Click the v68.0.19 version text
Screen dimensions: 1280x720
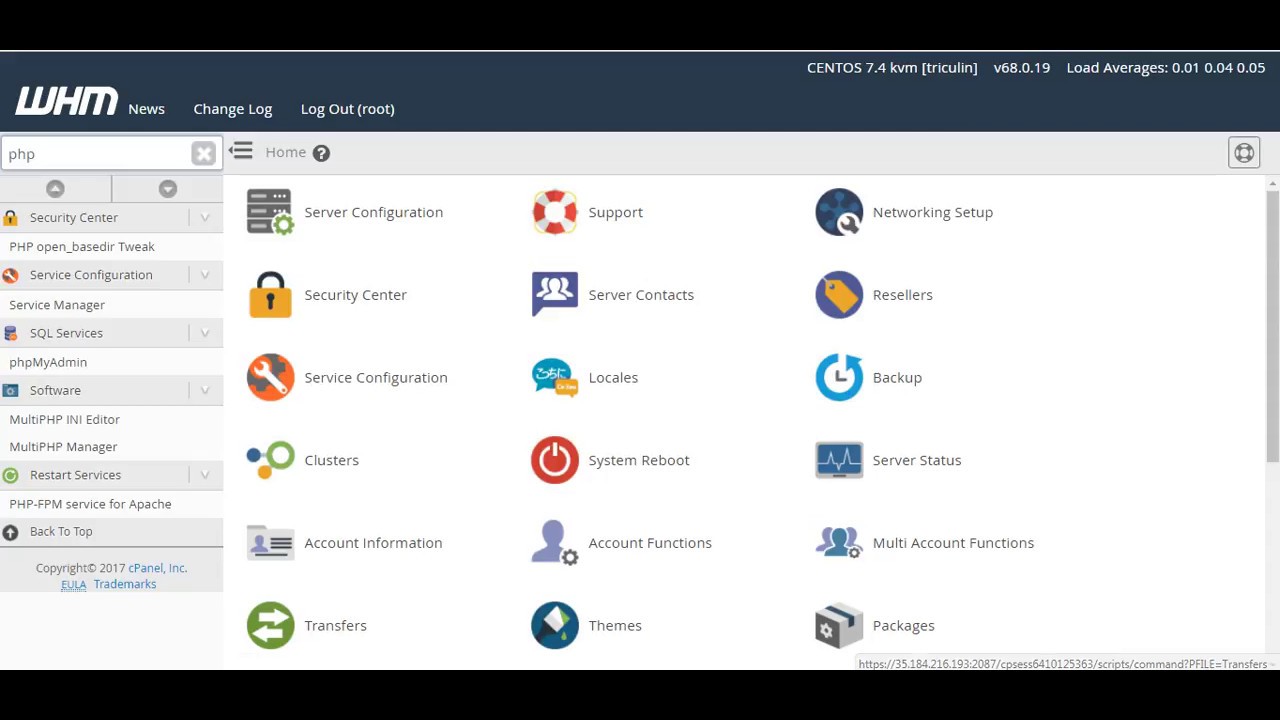click(x=1021, y=68)
